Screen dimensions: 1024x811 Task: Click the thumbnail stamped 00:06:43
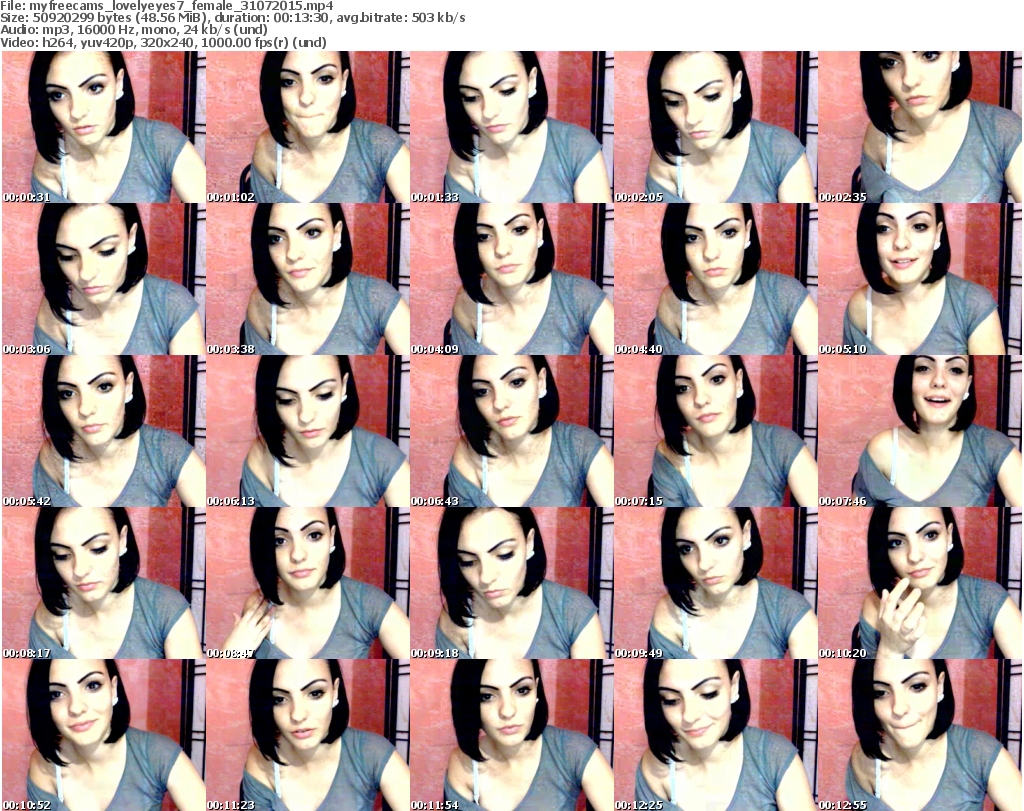[511, 431]
